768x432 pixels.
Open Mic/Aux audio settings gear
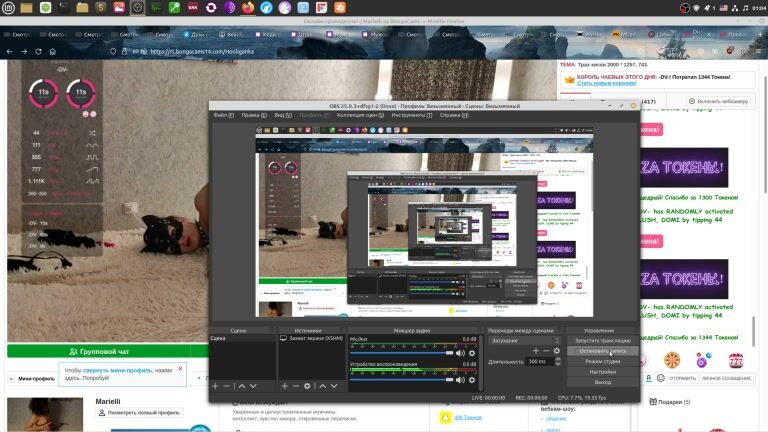click(x=472, y=353)
